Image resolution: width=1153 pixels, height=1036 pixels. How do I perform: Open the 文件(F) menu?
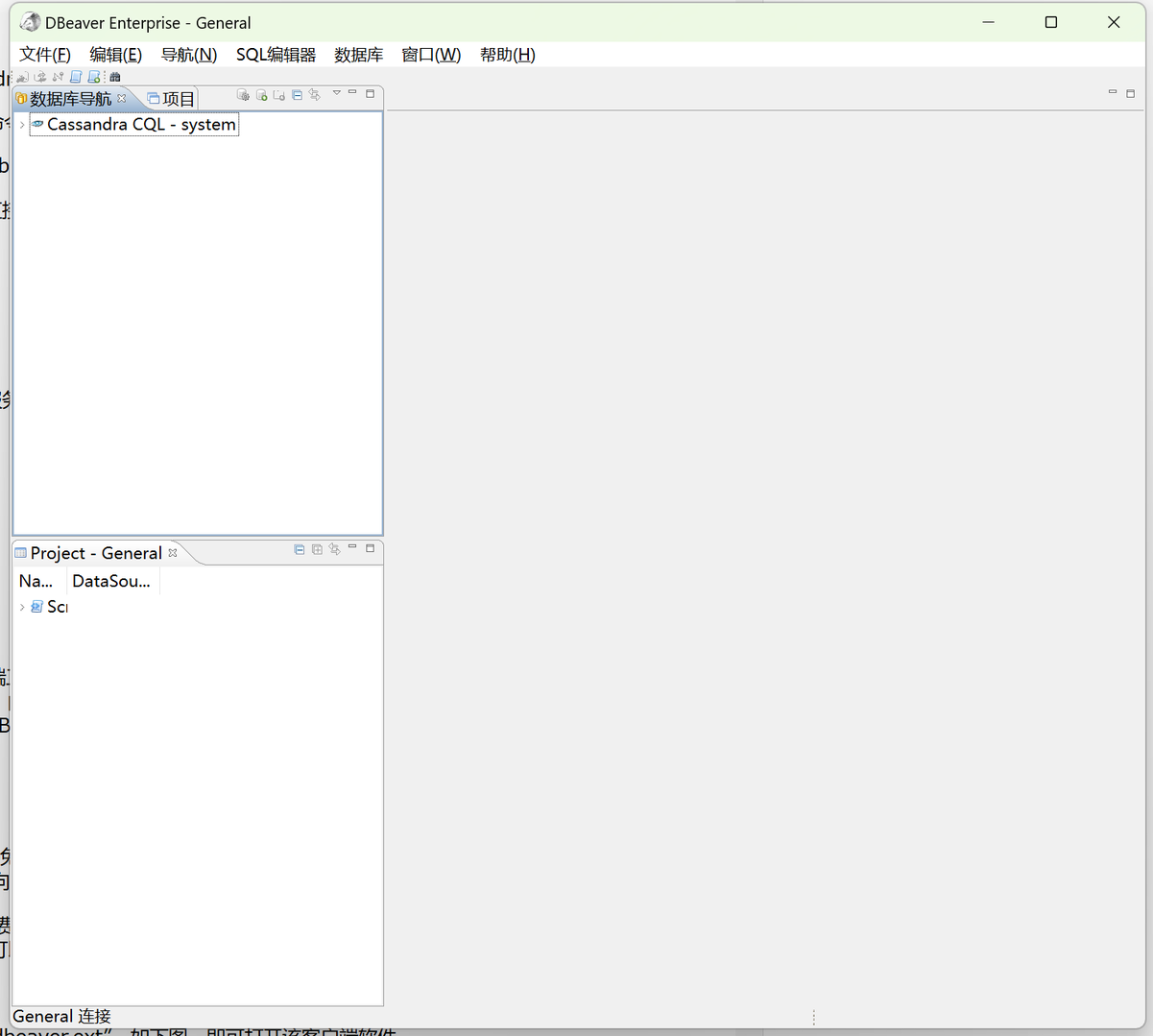point(45,55)
